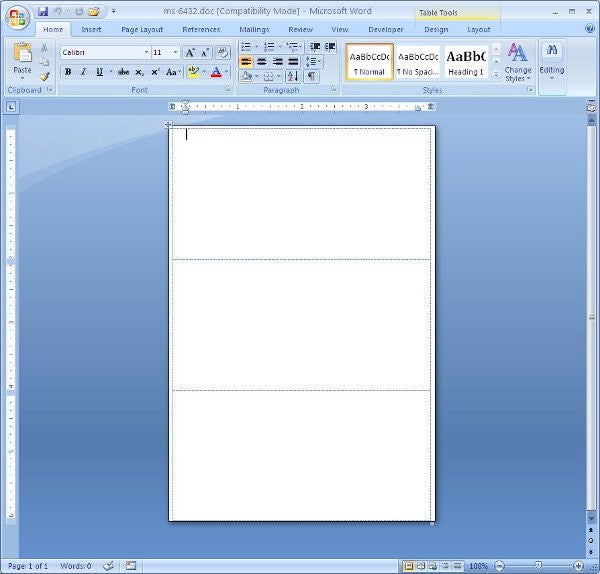600x574 pixels.
Task: Click the Sort icon in Paragraph group
Action: tap(293, 76)
